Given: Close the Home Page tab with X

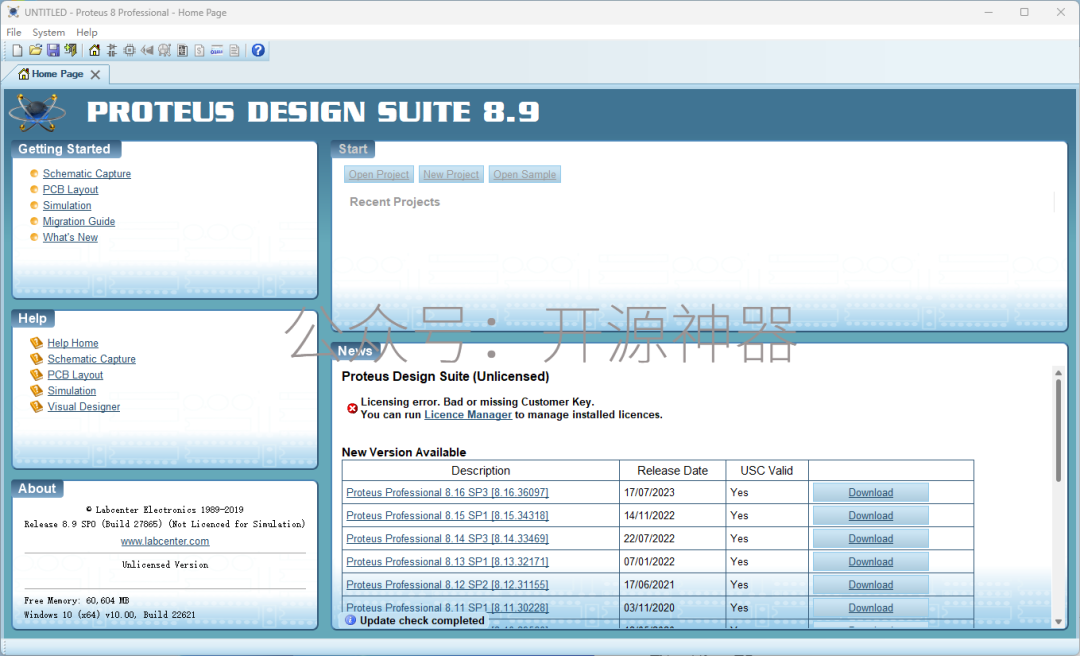Looking at the screenshot, I should coord(96,74).
